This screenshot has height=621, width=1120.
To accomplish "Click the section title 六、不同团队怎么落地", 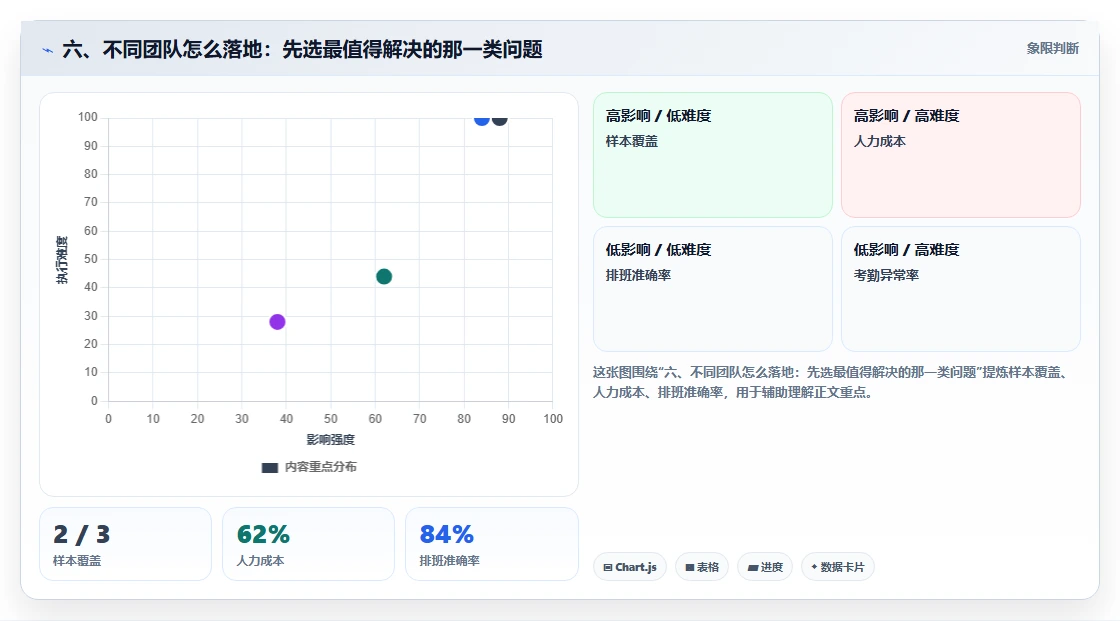I will (x=302, y=49).
